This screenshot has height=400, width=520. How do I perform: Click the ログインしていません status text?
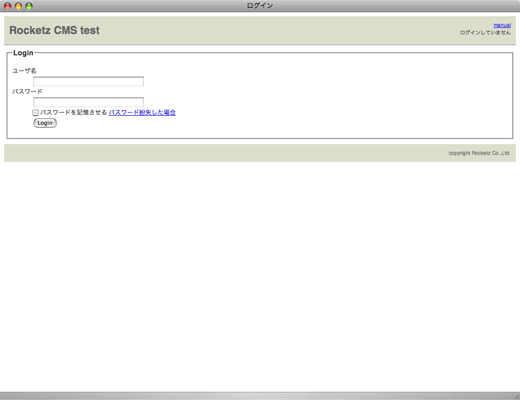coord(485,33)
